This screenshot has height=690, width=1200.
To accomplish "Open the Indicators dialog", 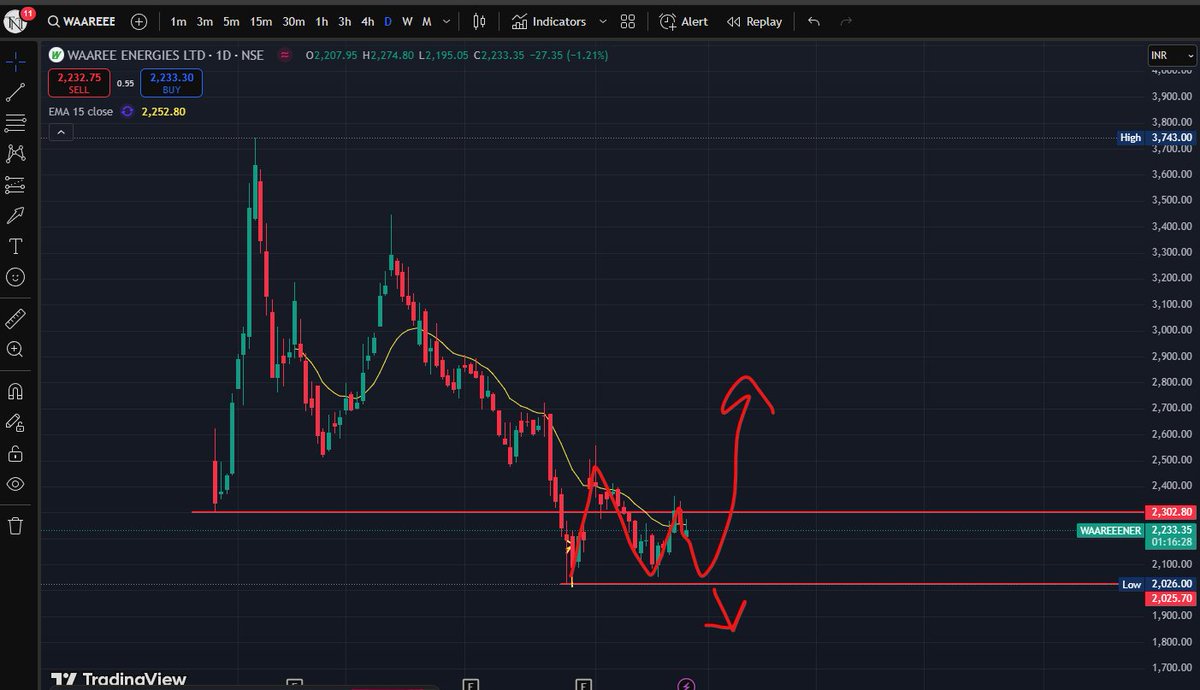I will pyautogui.click(x=548, y=21).
